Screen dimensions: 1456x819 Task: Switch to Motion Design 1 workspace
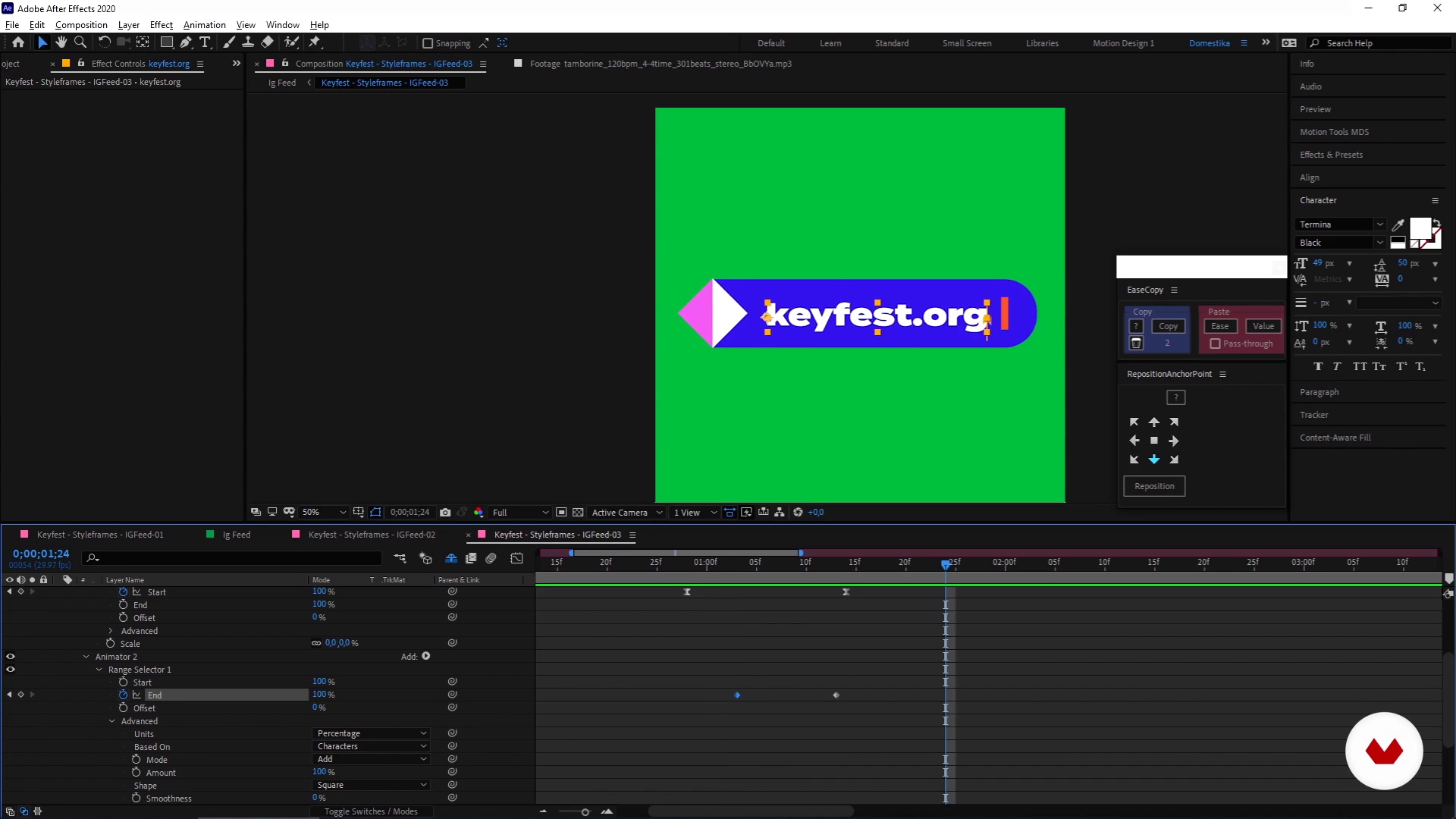(x=1123, y=43)
